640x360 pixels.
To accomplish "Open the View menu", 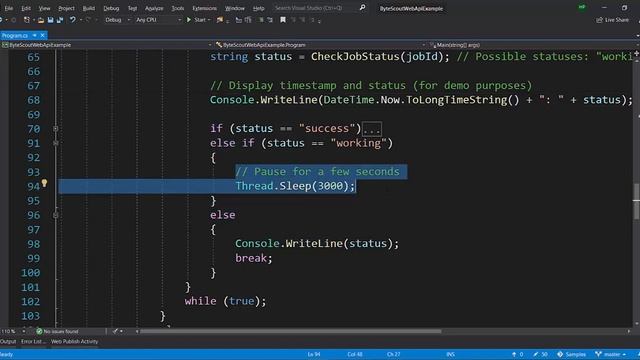I will point(44,8).
